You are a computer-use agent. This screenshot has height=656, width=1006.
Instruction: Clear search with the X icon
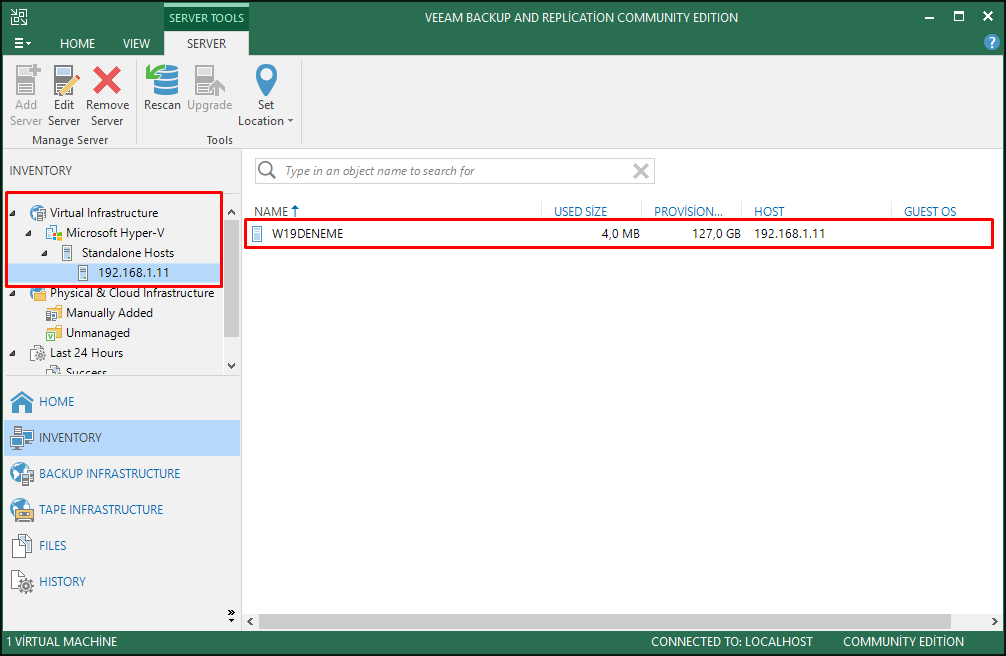641,171
